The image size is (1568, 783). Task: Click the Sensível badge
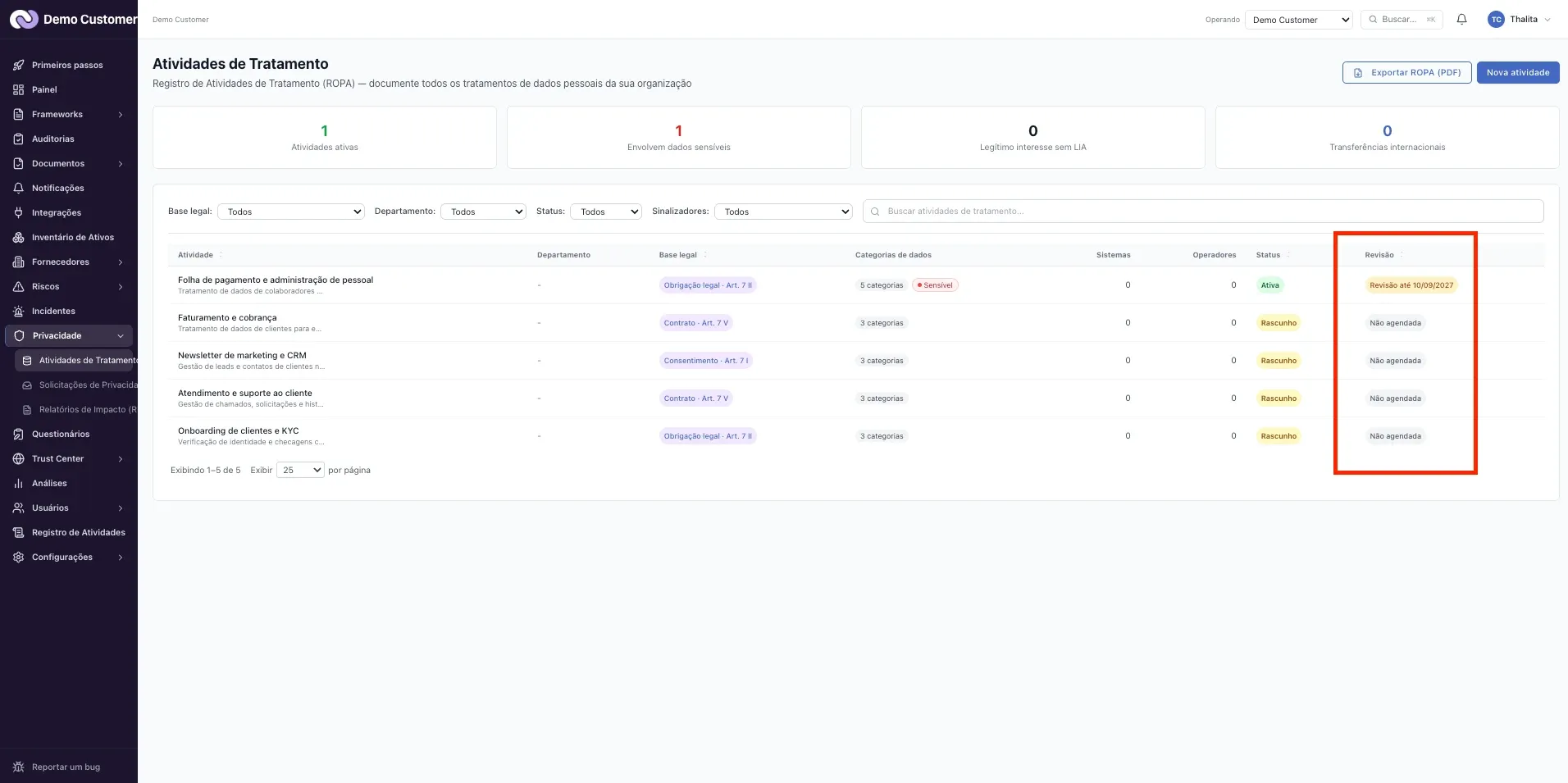[935, 285]
